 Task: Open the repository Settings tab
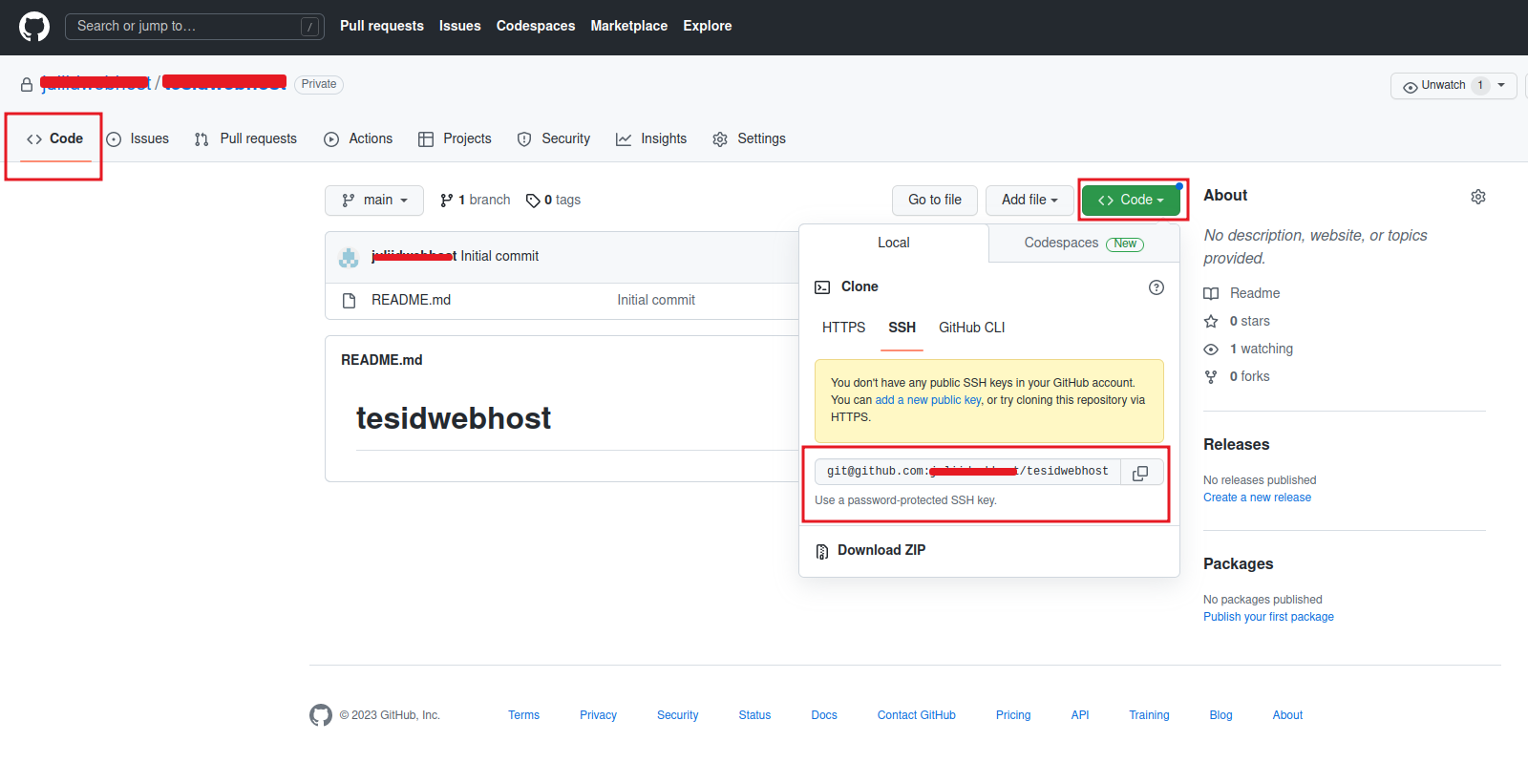point(749,139)
